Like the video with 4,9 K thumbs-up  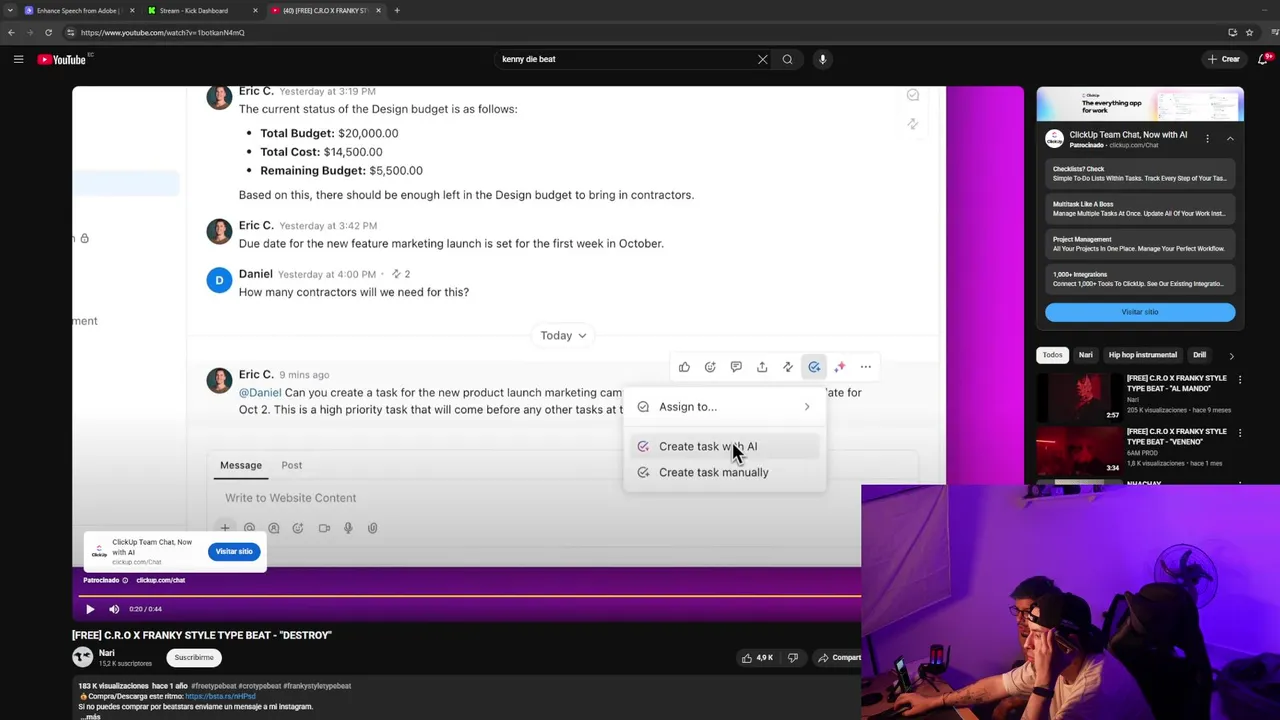[757, 658]
